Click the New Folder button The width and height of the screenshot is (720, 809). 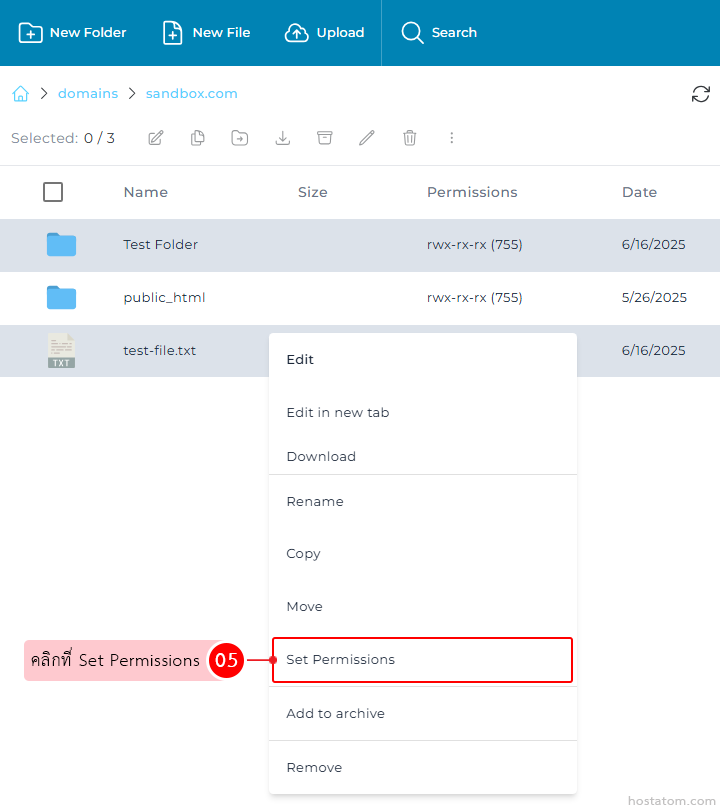73,33
